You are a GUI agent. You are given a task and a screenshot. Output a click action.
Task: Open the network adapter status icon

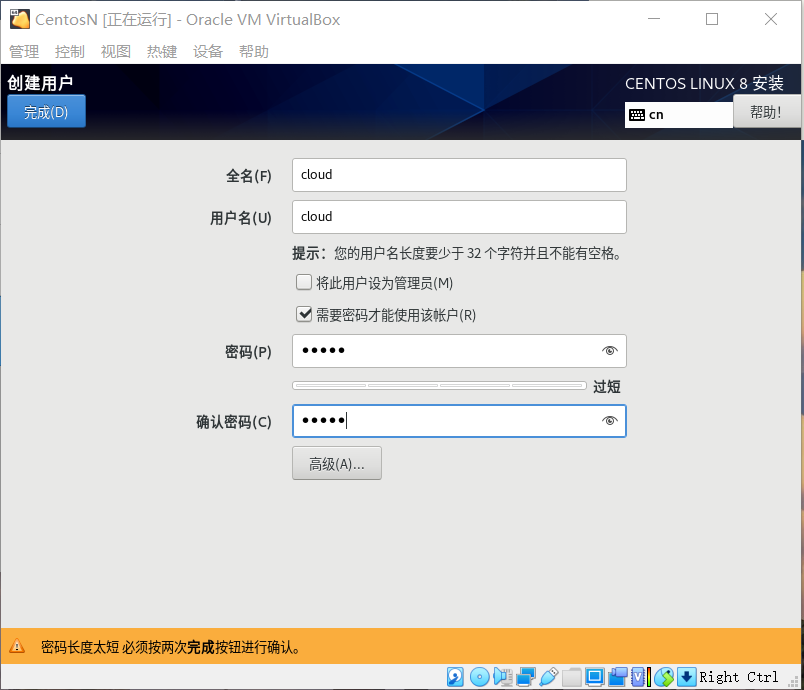[526, 677]
